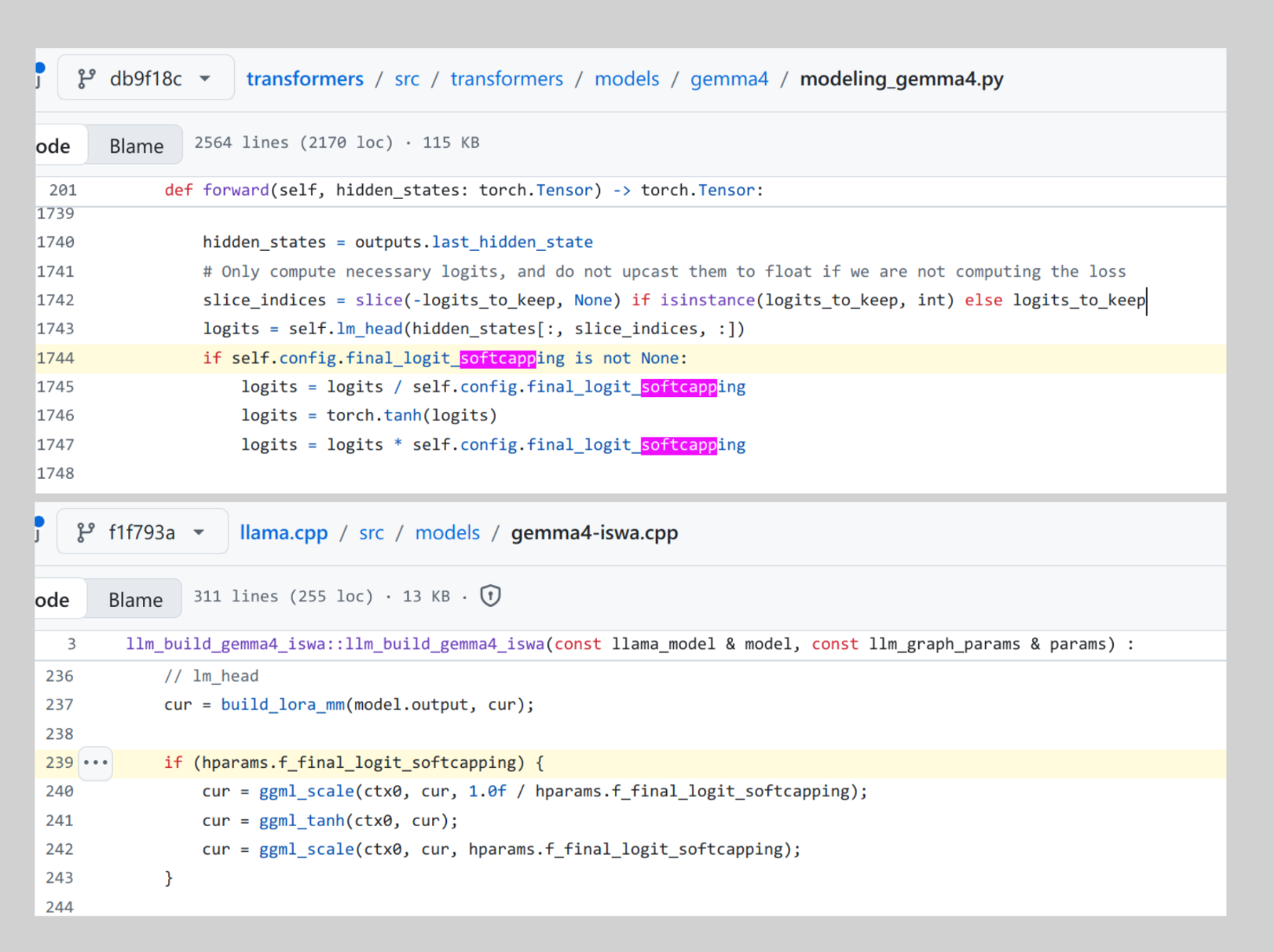Image resolution: width=1274 pixels, height=952 pixels.
Task: Click the modeling_gemma4.py file name
Action: point(902,78)
